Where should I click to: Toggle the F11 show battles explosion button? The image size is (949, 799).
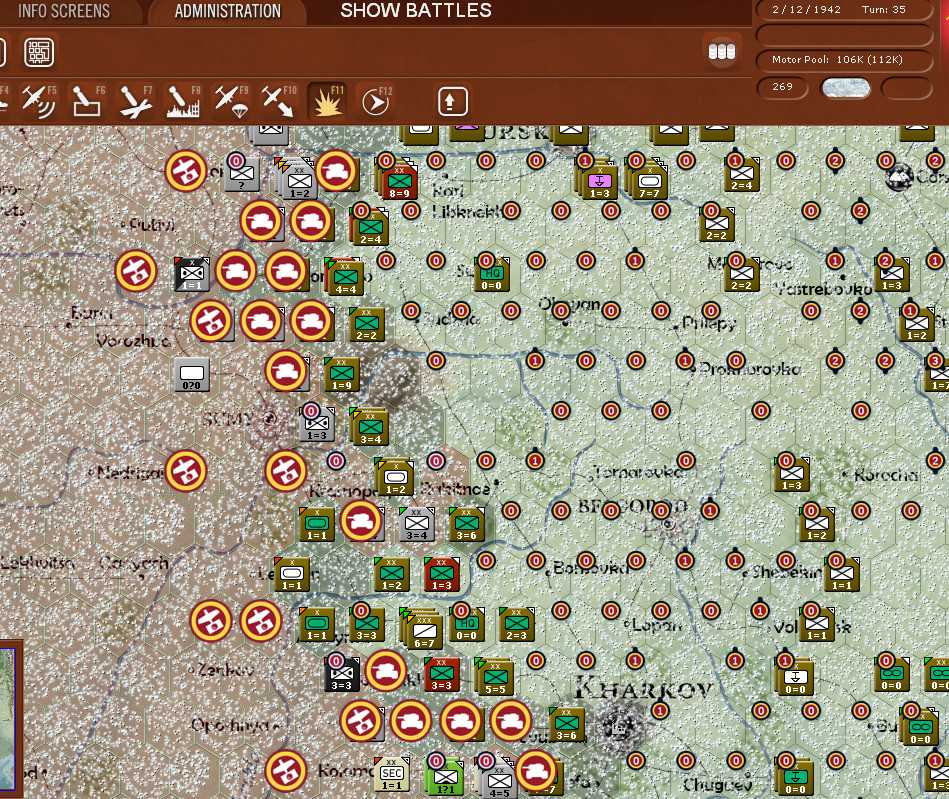coord(327,100)
